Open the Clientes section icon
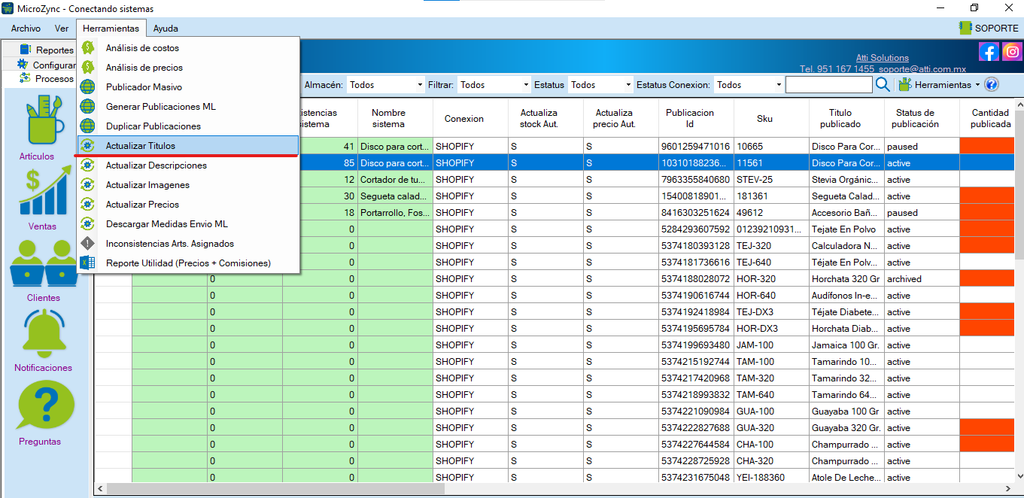The image size is (1024, 498). 44,264
